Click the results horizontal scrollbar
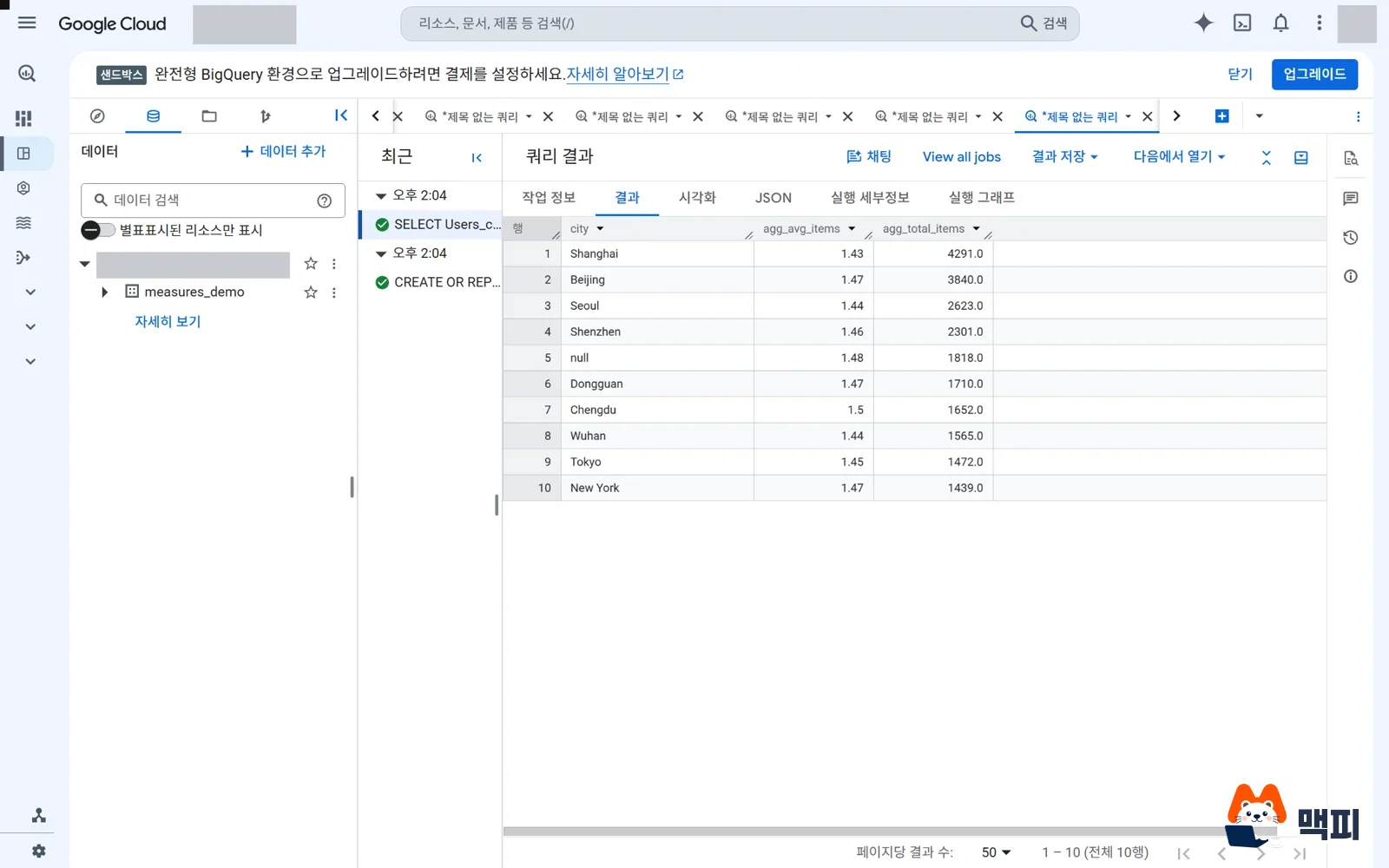This screenshot has width=1389, height=868. click(x=890, y=832)
